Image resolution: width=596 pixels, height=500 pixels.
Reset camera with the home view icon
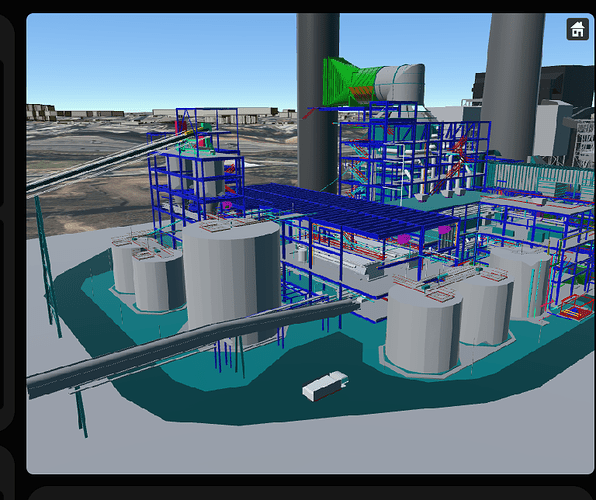(577, 29)
